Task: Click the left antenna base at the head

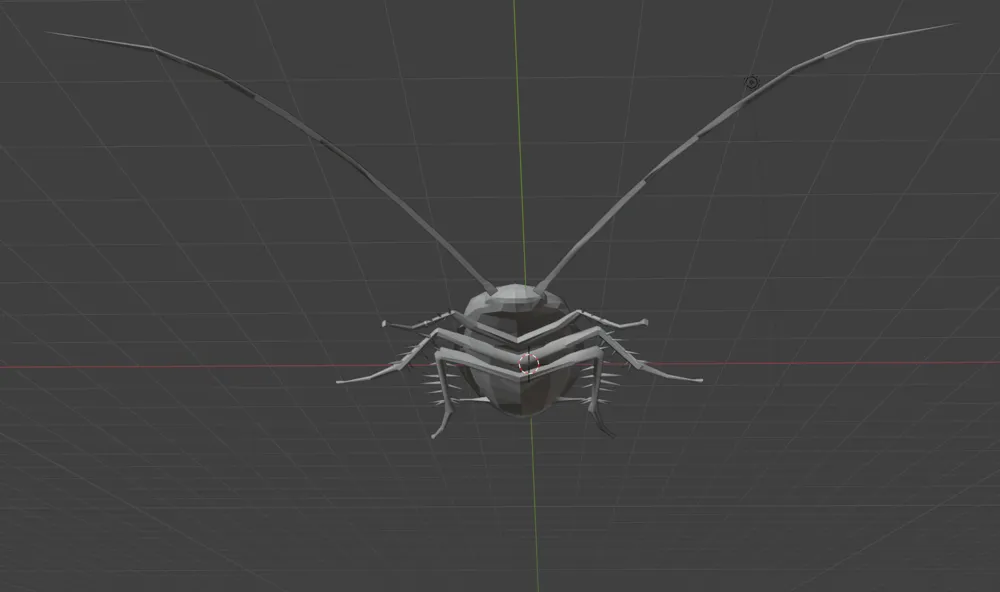Action: (x=492, y=291)
